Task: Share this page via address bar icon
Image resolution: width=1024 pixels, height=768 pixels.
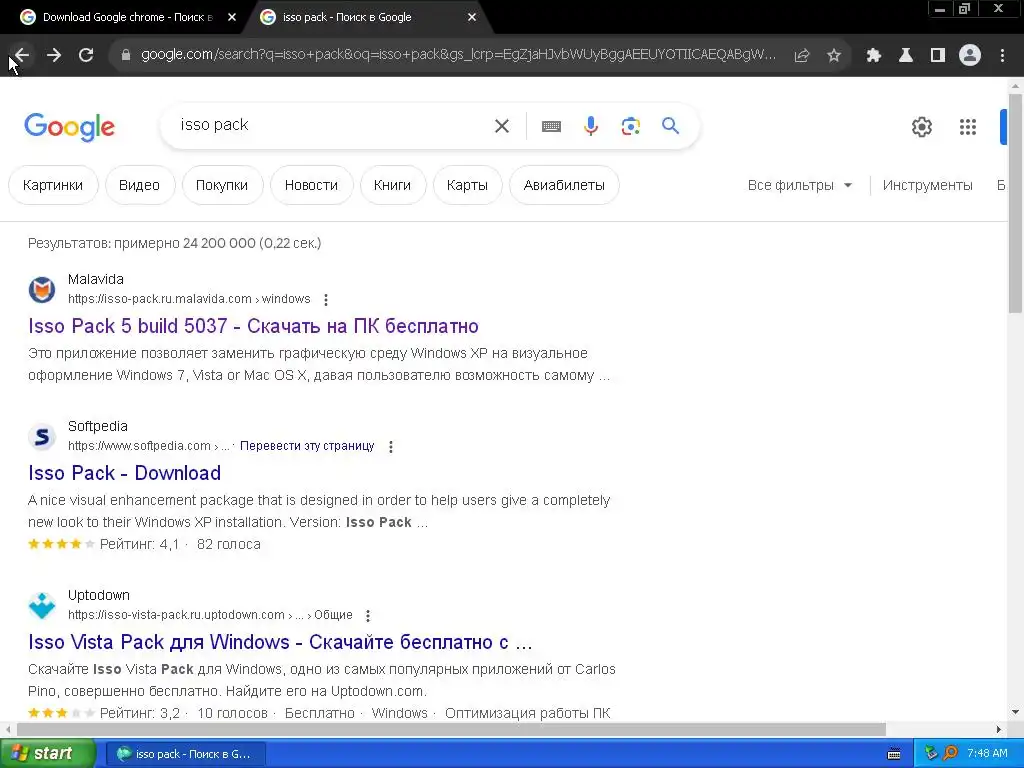Action: [x=802, y=56]
